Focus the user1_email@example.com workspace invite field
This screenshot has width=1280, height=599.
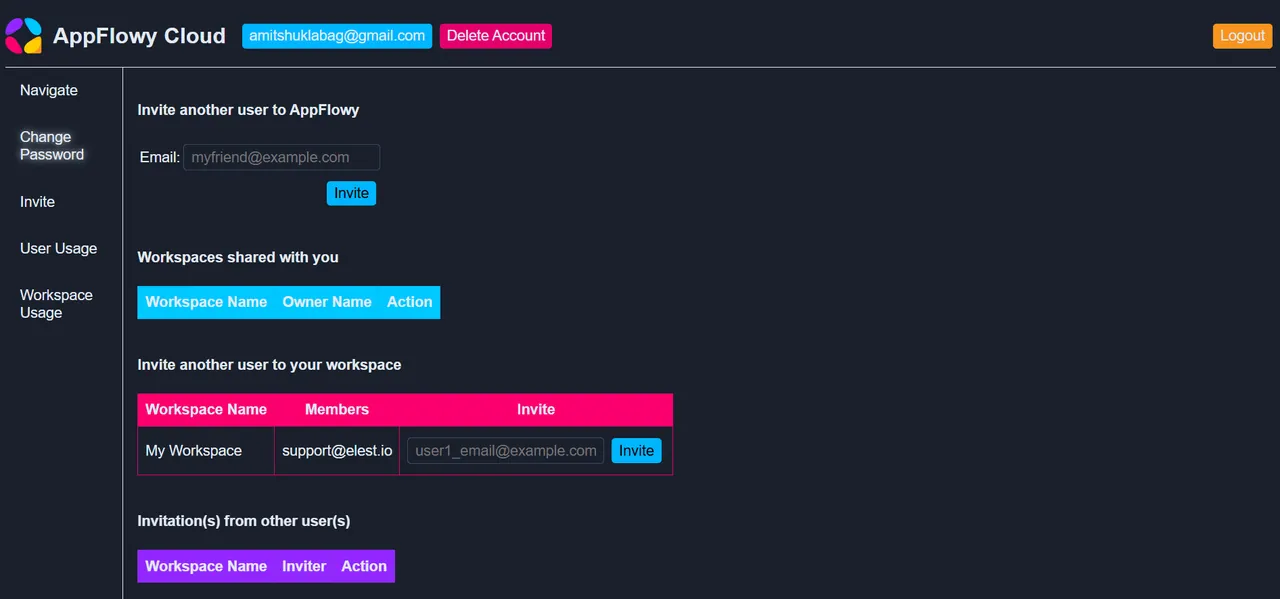coord(506,451)
